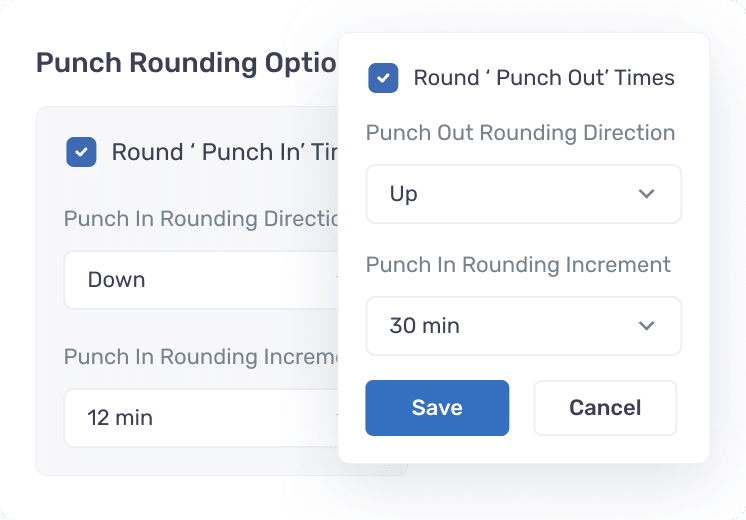The width and height of the screenshot is (746, 520).
Task: Uncheck the Round 'Punch Out' Times checkbox
Action: 383,78
